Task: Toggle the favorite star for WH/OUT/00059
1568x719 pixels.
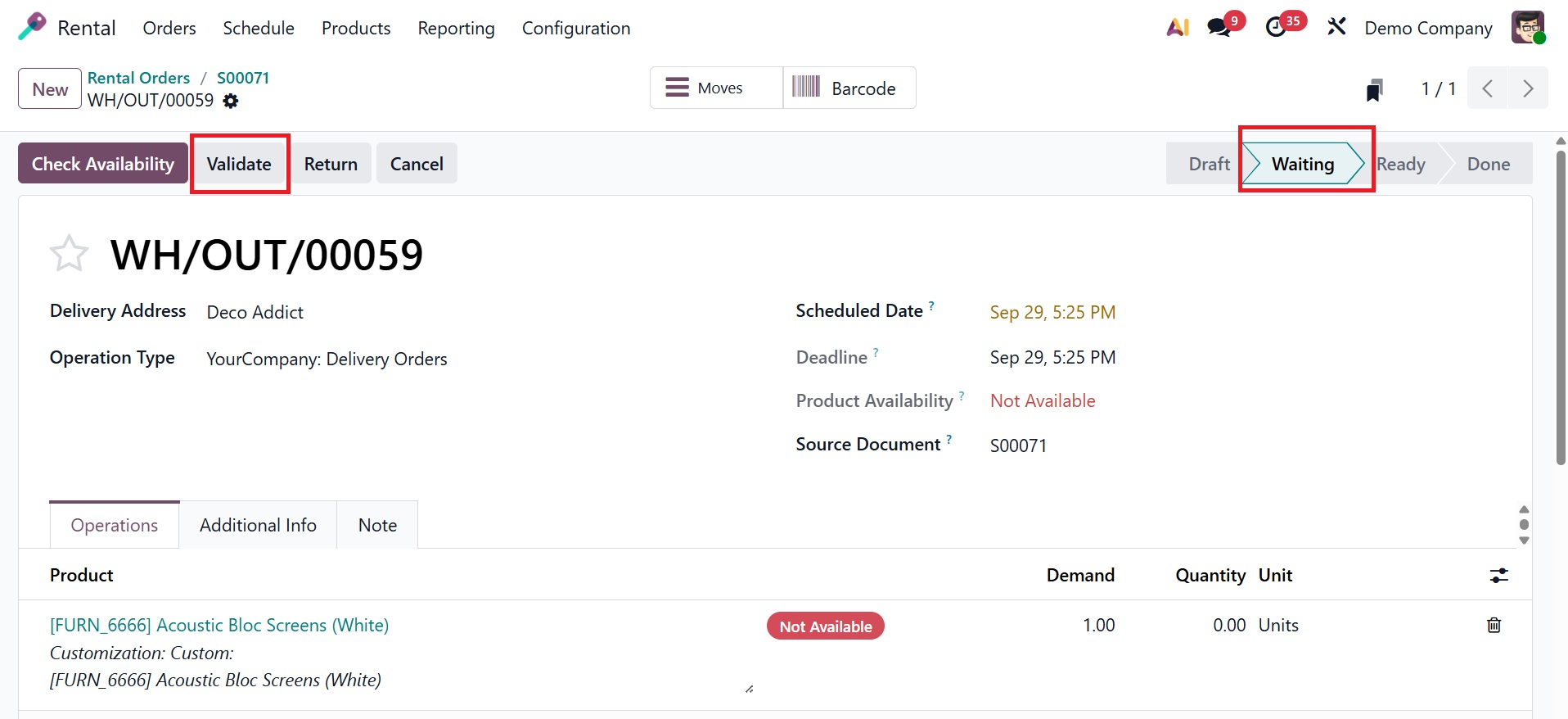Action: click(x=69, y=254)
